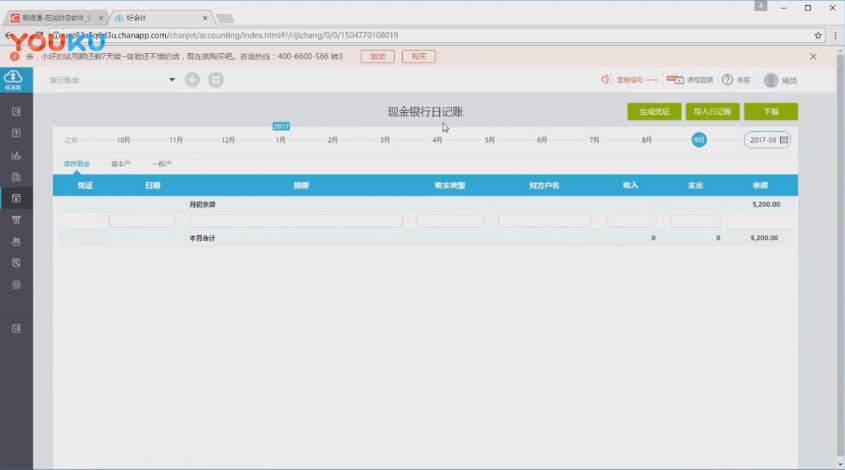This screenshot has width=845, height=470.
Task: Open the 2017-09 date picker
Action: tap(767, 139)
